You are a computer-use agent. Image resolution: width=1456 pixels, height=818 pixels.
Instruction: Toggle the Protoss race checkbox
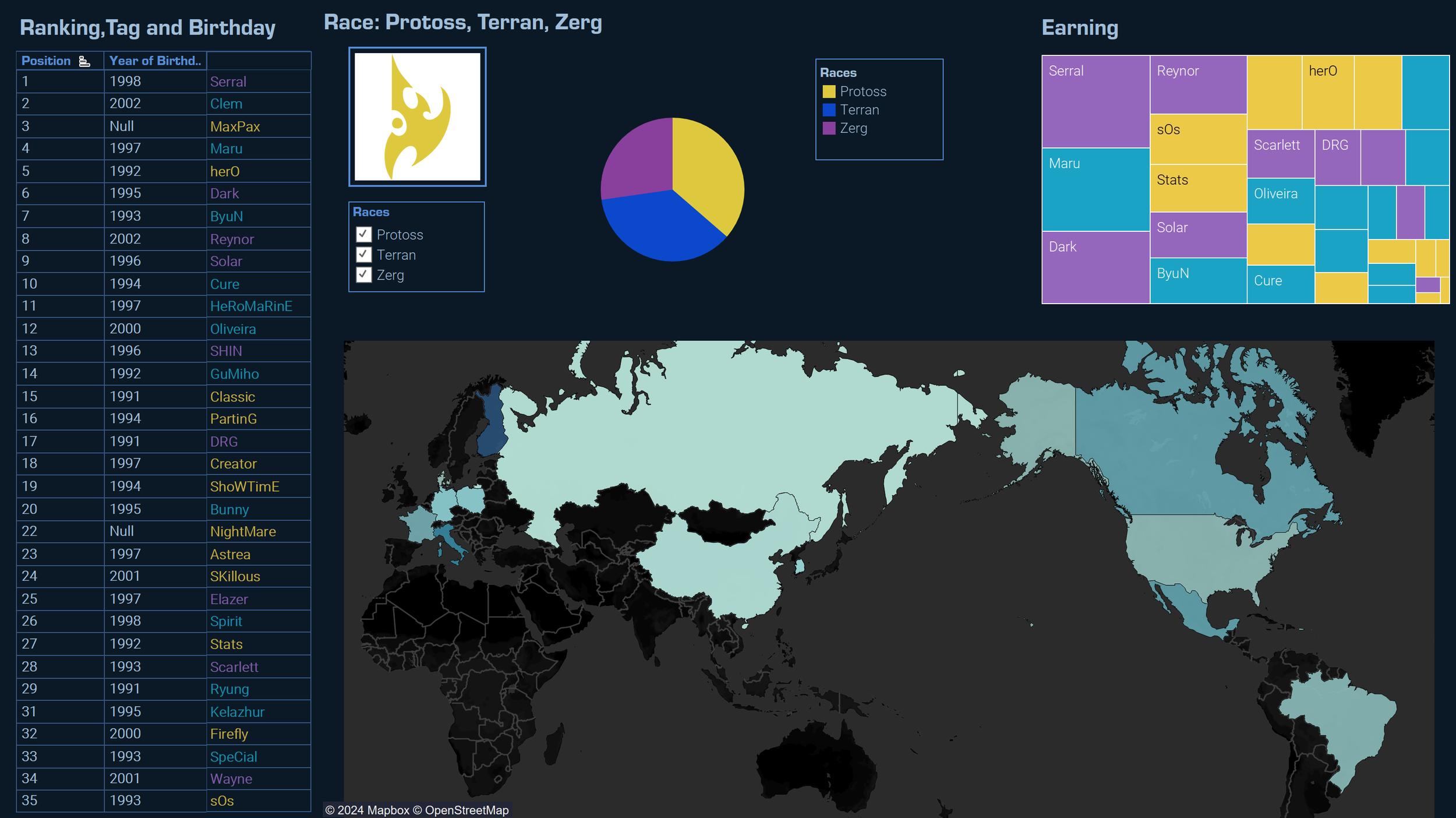(364, 234)
